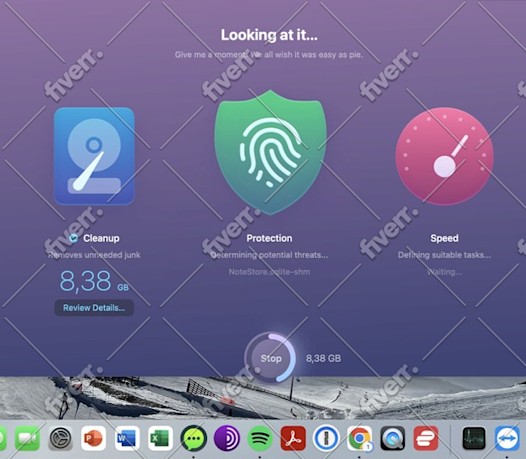Open Adobe Acrobat from the dock
The image size is (526, 459).
tap(293, 438)
